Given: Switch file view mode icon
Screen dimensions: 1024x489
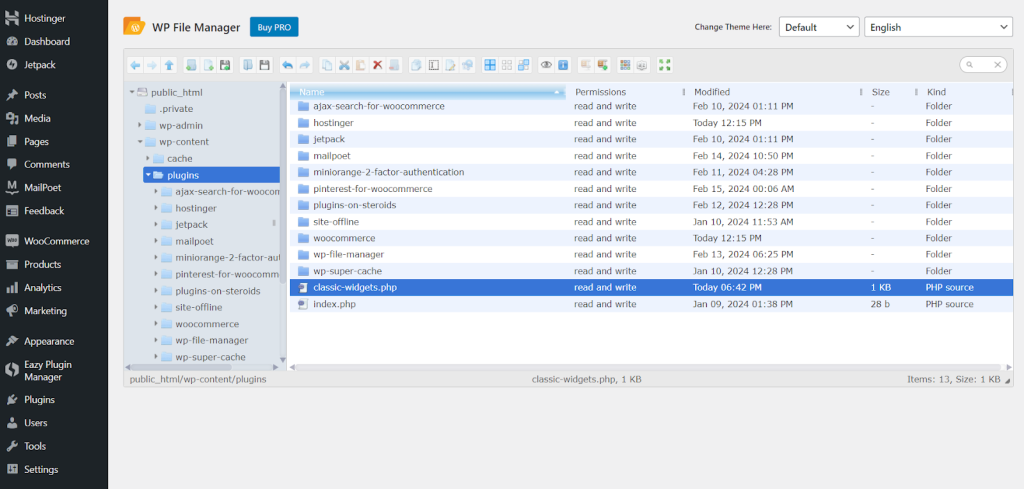Looking at the screenshot, I should pyautogui.click(x=624, y=65).
